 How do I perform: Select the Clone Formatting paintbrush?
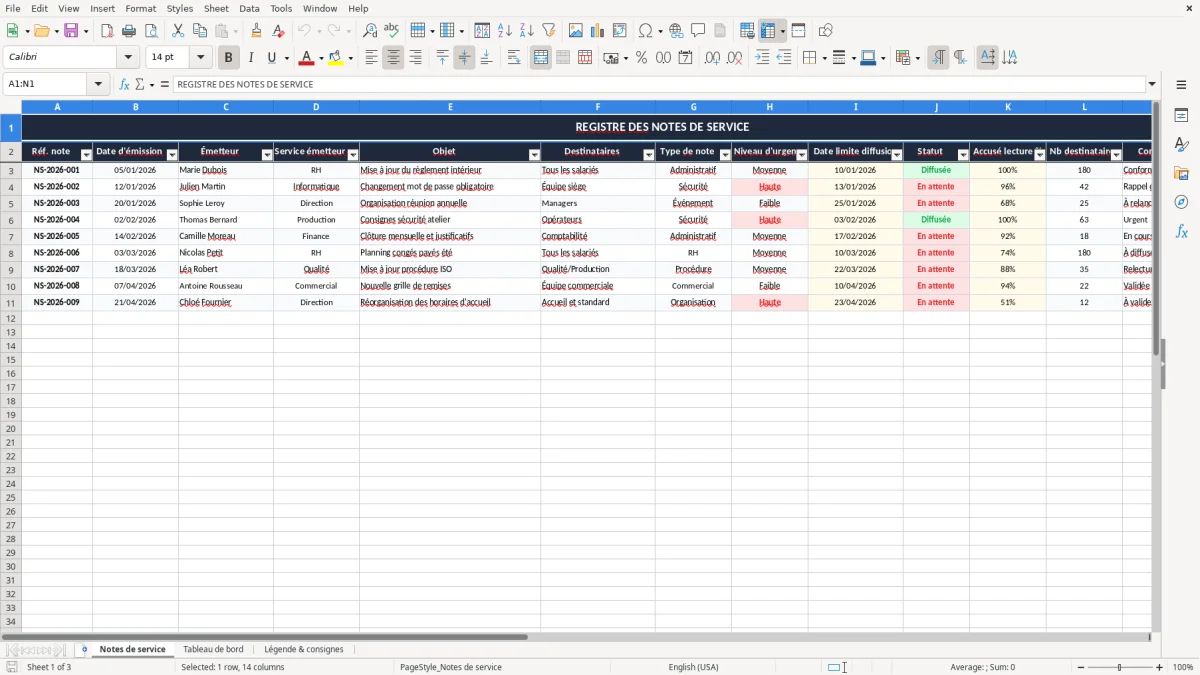click(x=256, y=31)
